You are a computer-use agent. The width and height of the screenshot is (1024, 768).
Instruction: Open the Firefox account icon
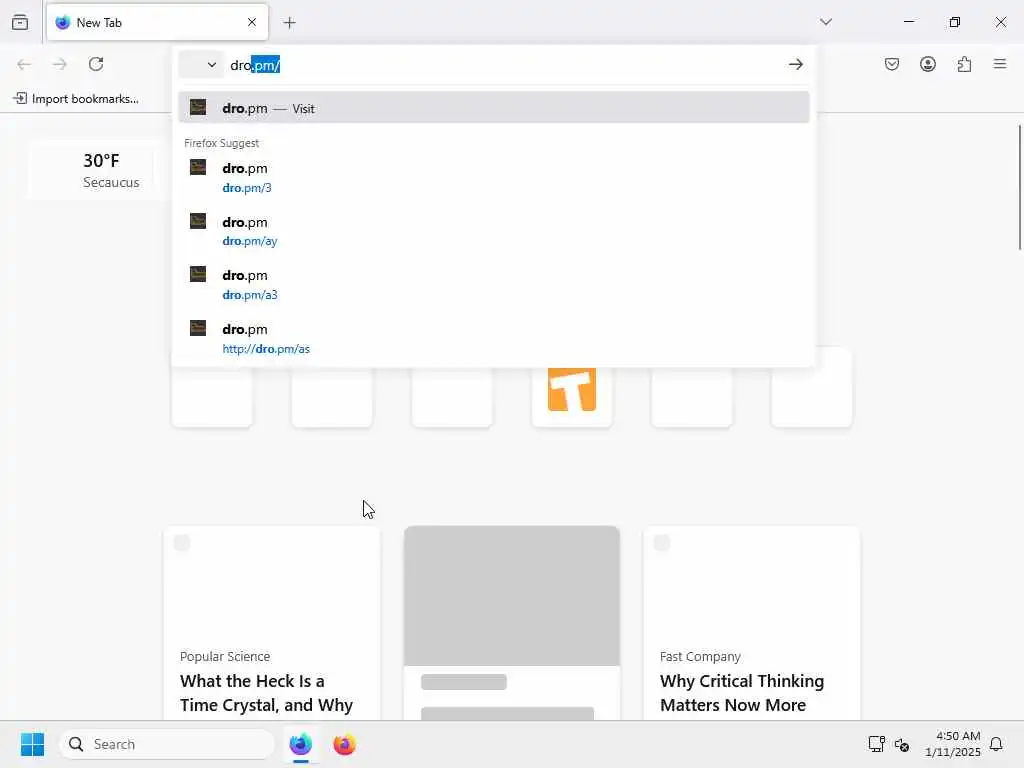pos(928,64)
